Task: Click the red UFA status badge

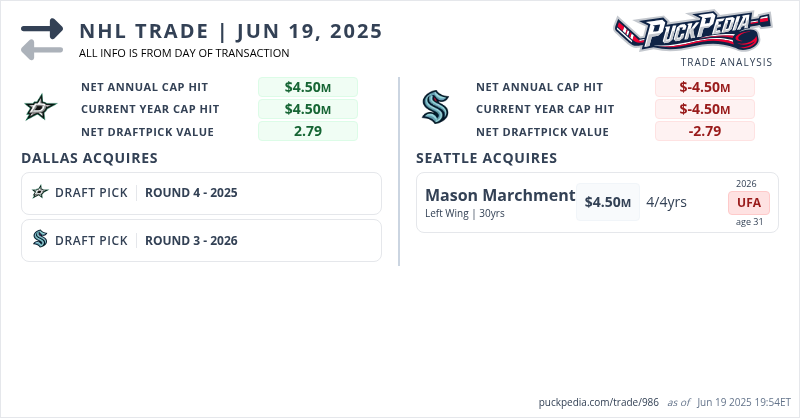Action: click(x=749, y=203)
